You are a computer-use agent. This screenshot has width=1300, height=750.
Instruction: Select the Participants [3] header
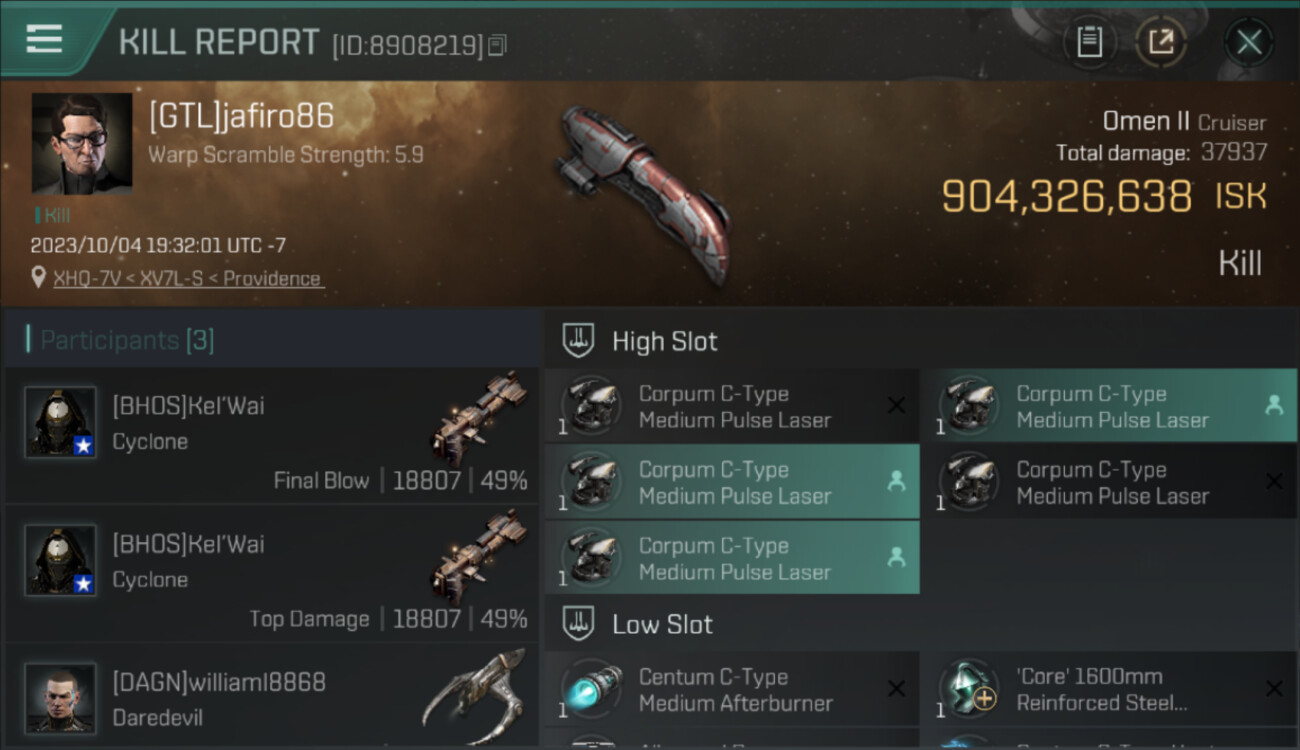click(127, 340)
